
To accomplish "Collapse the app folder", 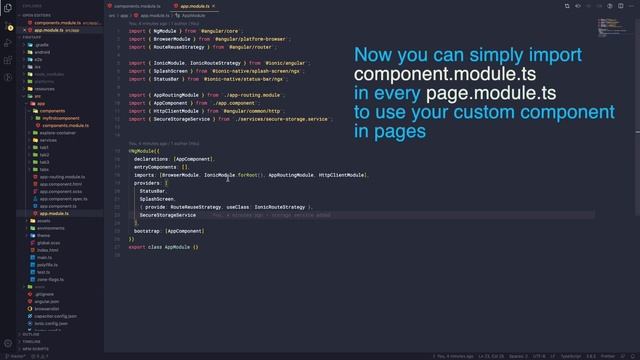I will (x=41, y=104).
